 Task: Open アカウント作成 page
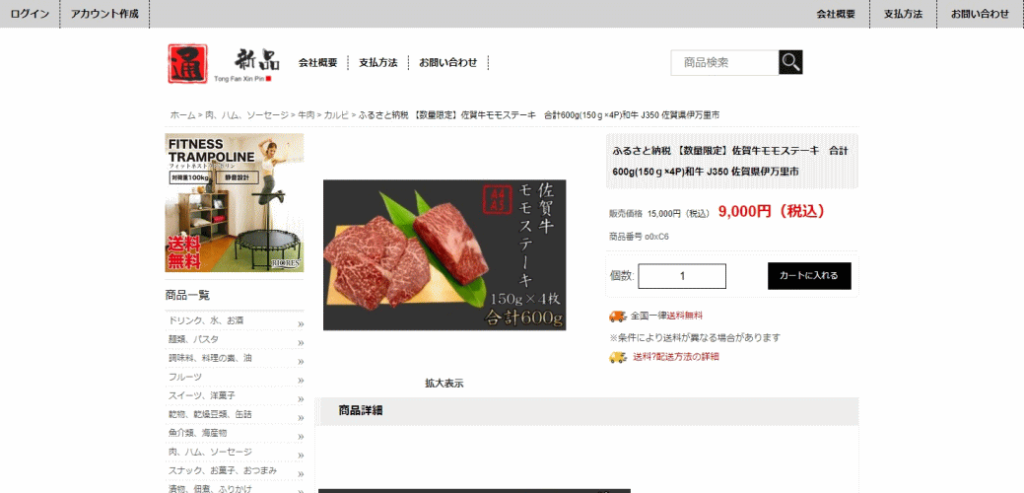(x=104, y=14)
